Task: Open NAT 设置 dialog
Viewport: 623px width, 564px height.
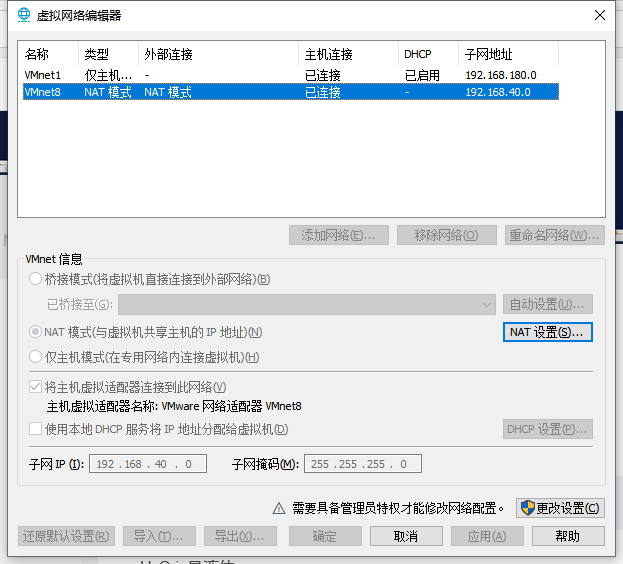Action: 548,332
